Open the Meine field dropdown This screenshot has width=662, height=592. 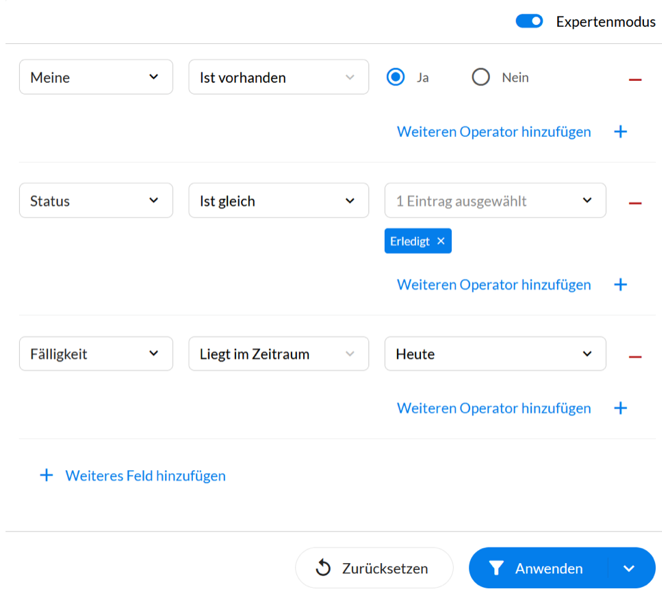pyautogui.click(x=96, y=77)
